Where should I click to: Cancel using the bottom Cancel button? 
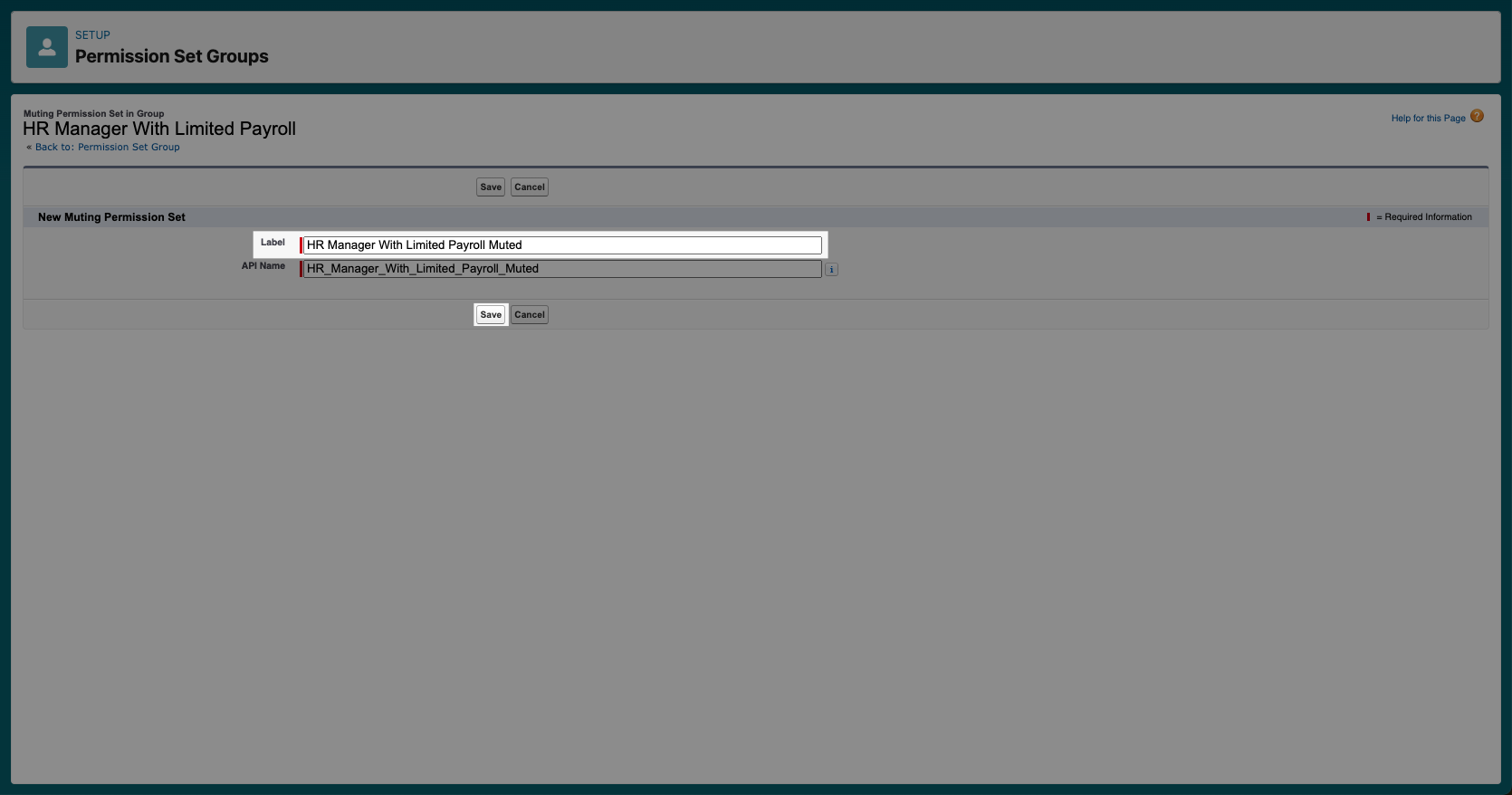click(x=530, y=315)
